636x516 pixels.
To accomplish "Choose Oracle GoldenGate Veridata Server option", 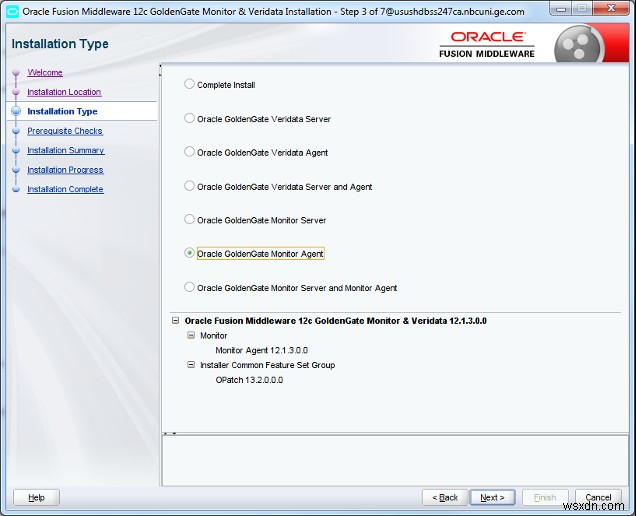I will coord(189,118).
